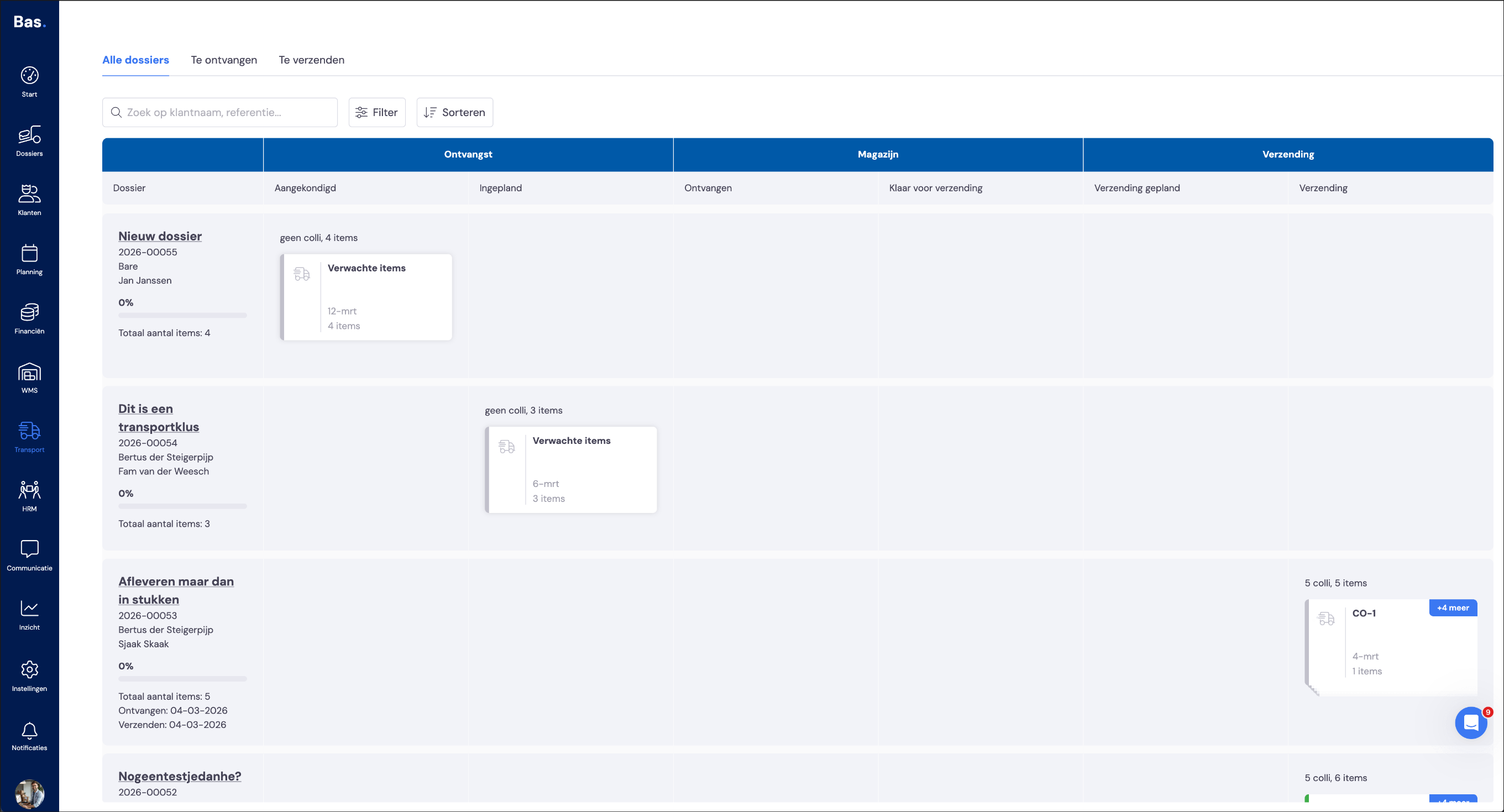
Task: Click '5 colli, 5 items' label
Action: coord(1336,583)
